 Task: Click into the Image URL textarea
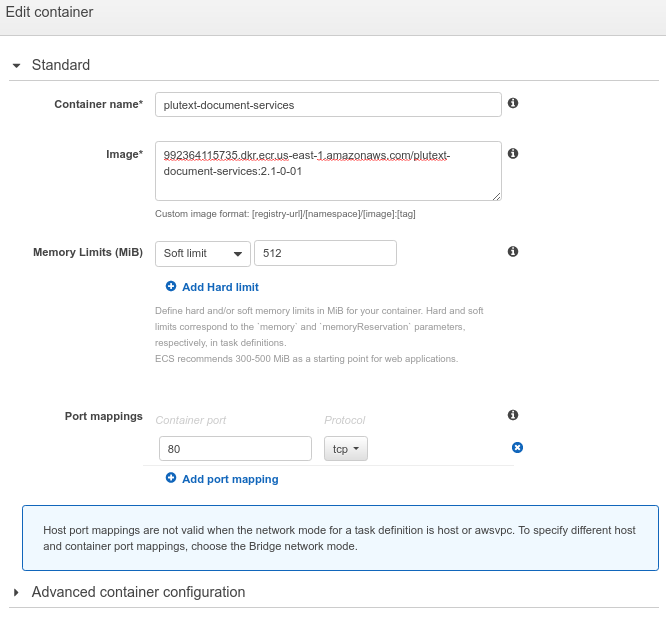coord(328,171)
